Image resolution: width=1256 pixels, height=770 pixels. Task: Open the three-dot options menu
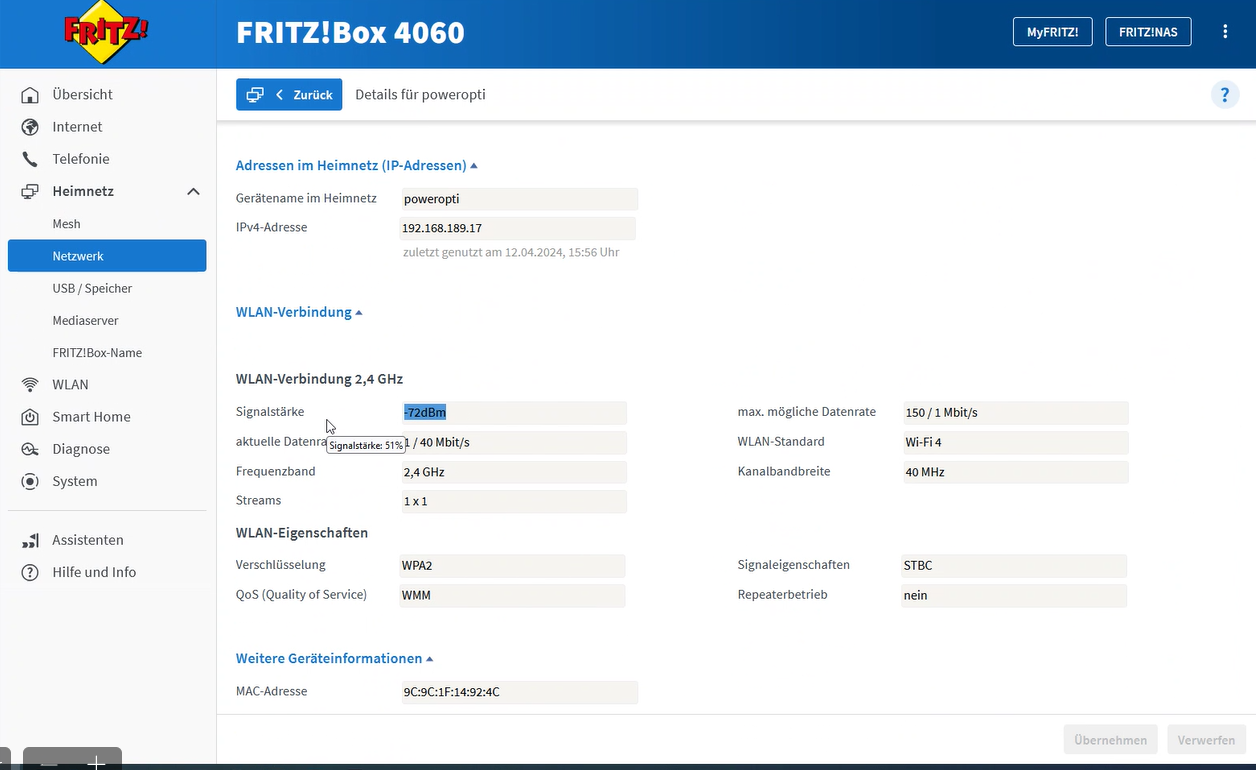click(x=1225, y=32)
